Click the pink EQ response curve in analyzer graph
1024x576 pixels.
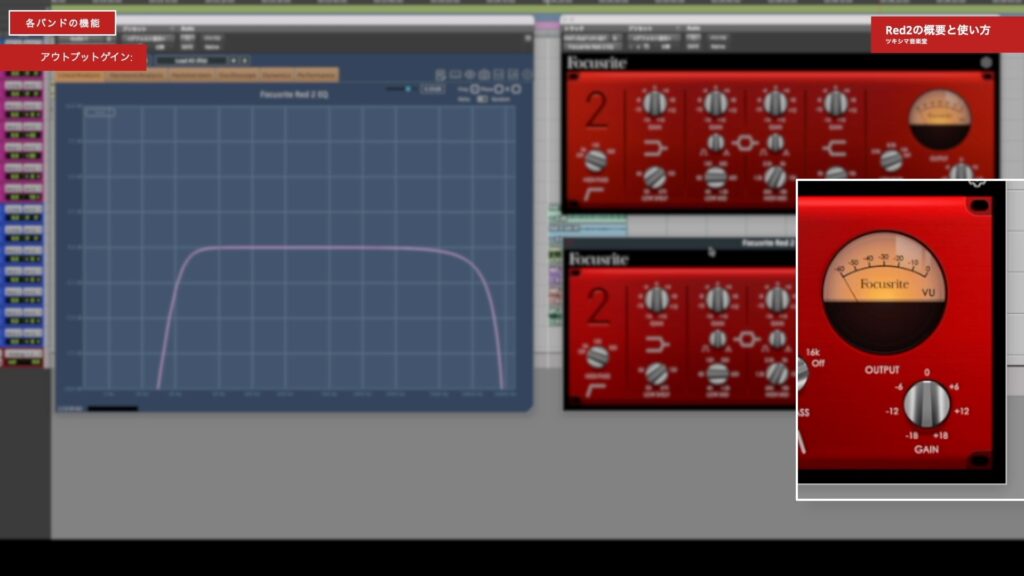330,248
